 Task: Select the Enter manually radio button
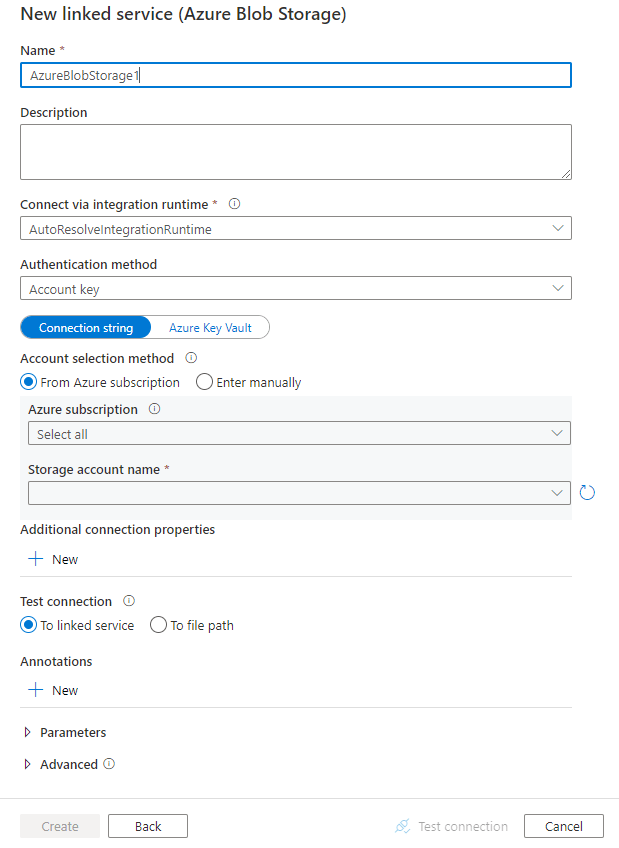203,382
